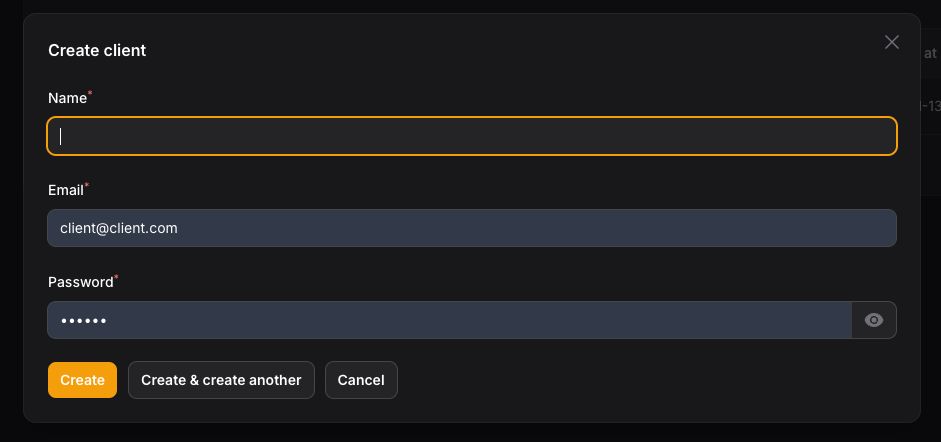Click the dimmed backdrop below the dialog
The width and height of the screenshot is (941, 442).
470,433
